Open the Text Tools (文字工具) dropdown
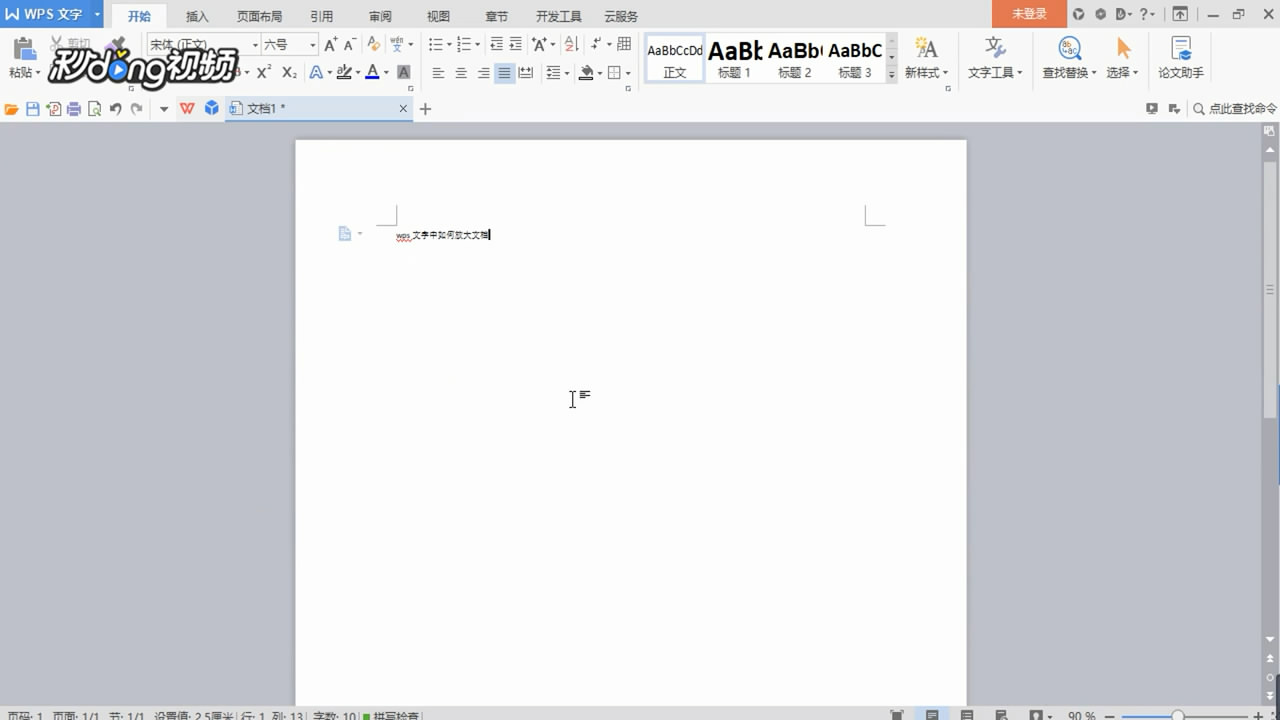The image size is (1280, 720). tap(995, 58)
